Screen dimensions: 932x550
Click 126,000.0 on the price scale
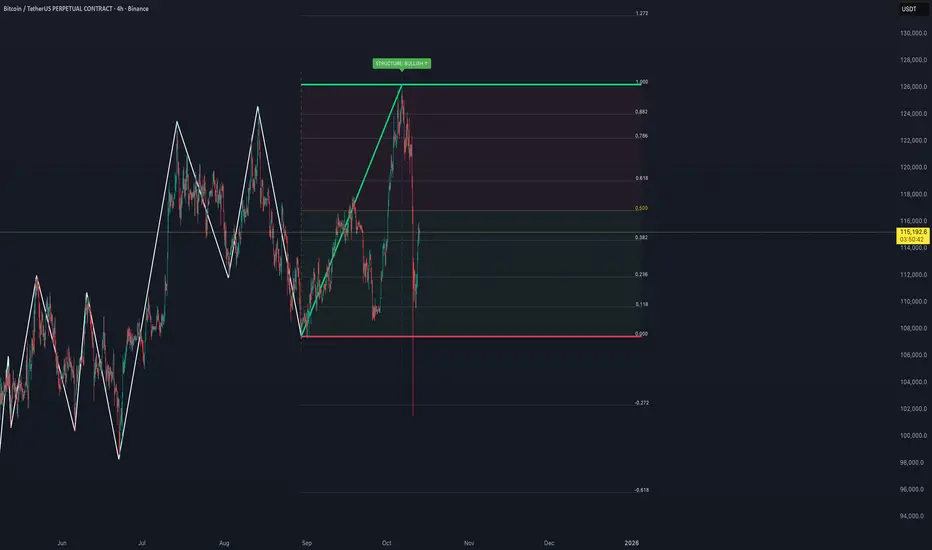(914, 87)
